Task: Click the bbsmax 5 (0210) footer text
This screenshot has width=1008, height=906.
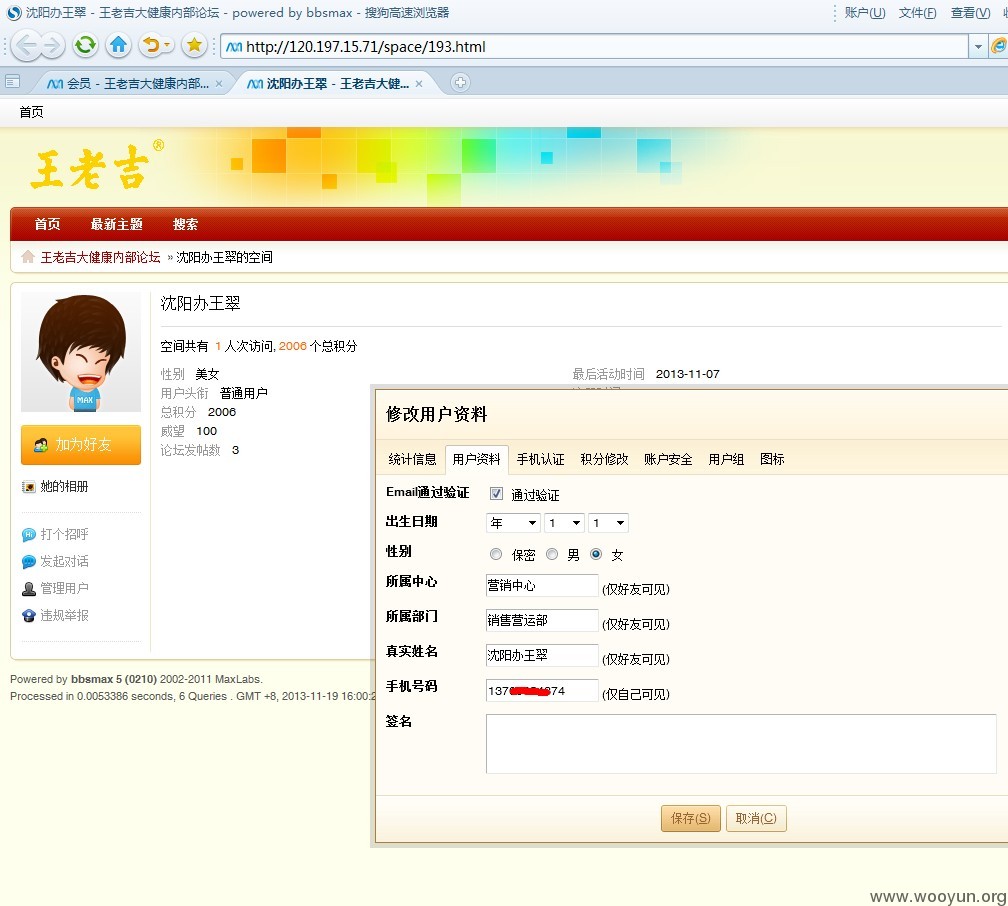Action: [114, 680]
